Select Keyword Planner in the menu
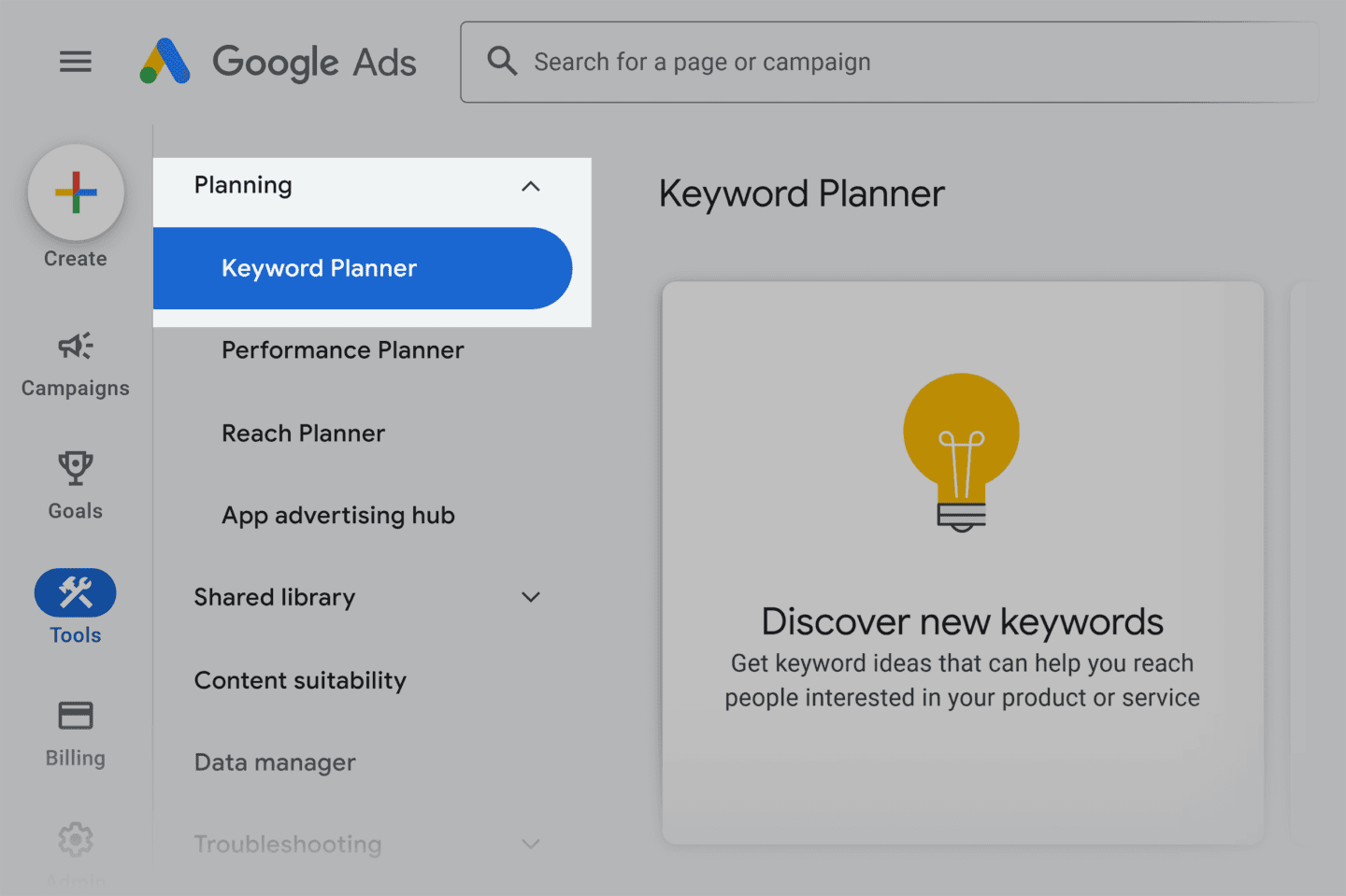 (x=319, y=268)
